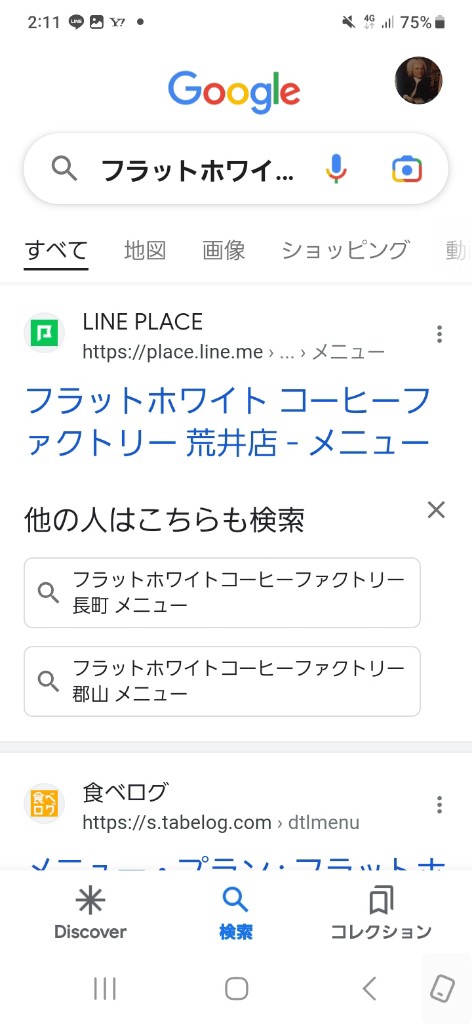Screen dimensions: 472x1024
Task: Dismiss the 他の人はこちらも検索 section
Action: point(436,510)
